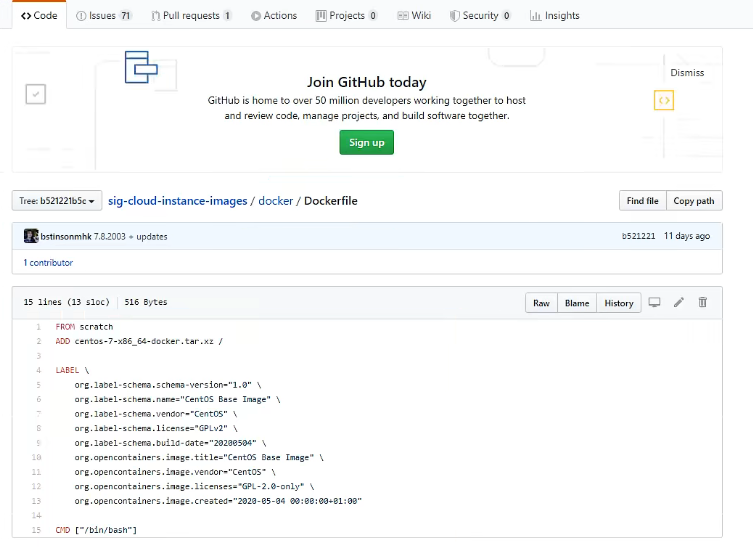Image resolution: width=753 pixels, height=550 pixels.
Task: Select line number 1
Action: (x=38, y=327)
